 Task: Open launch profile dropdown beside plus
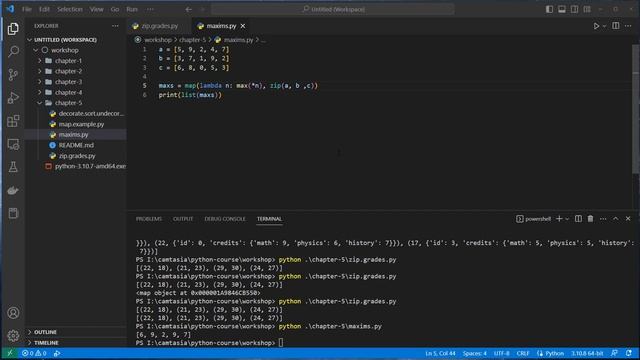(x=567, y=219)
